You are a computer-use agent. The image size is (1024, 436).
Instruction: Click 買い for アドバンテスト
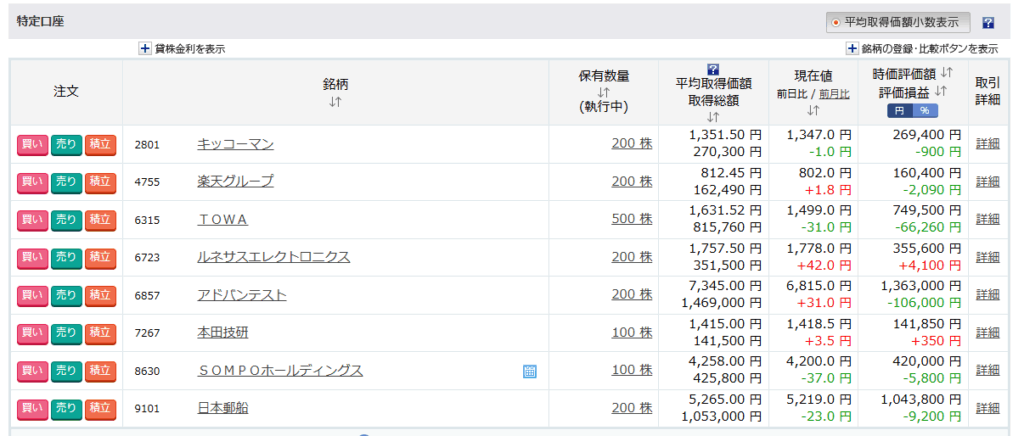pyautogui.click(x=32, y=295)
